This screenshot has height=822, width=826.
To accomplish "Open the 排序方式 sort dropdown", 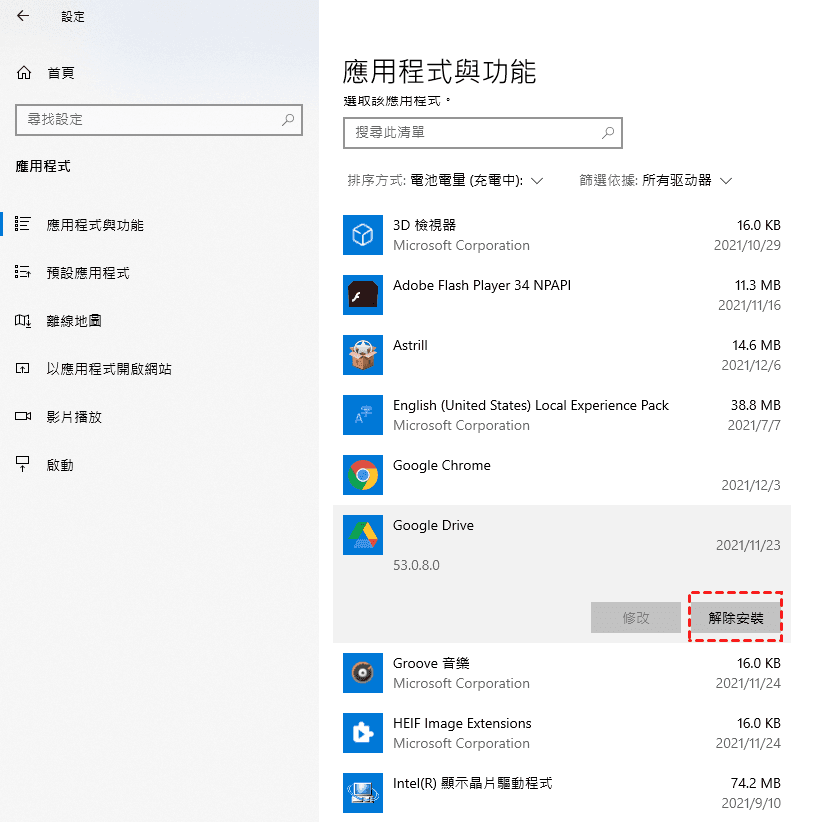I will [445, 181].
